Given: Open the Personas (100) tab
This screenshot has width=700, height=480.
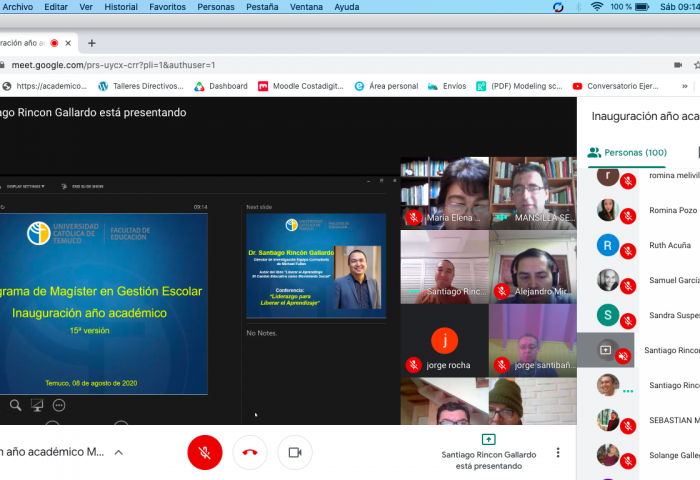Looking at the screenshot, I should pyautogui.click(x=628, y=152).
